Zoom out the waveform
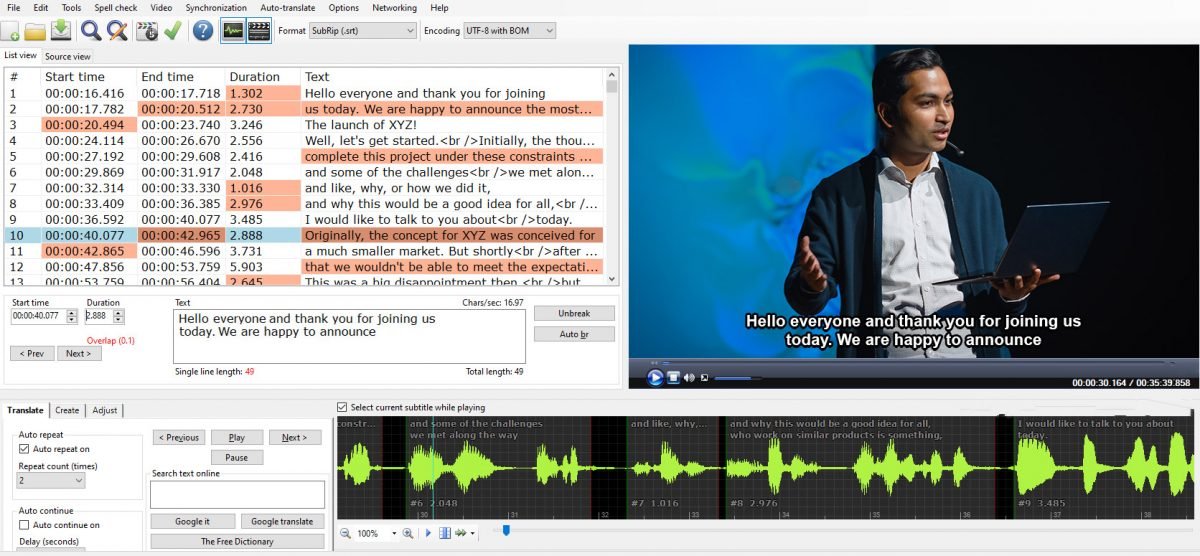The height and width of the screenshot is (556, 1200). point(345,533)
